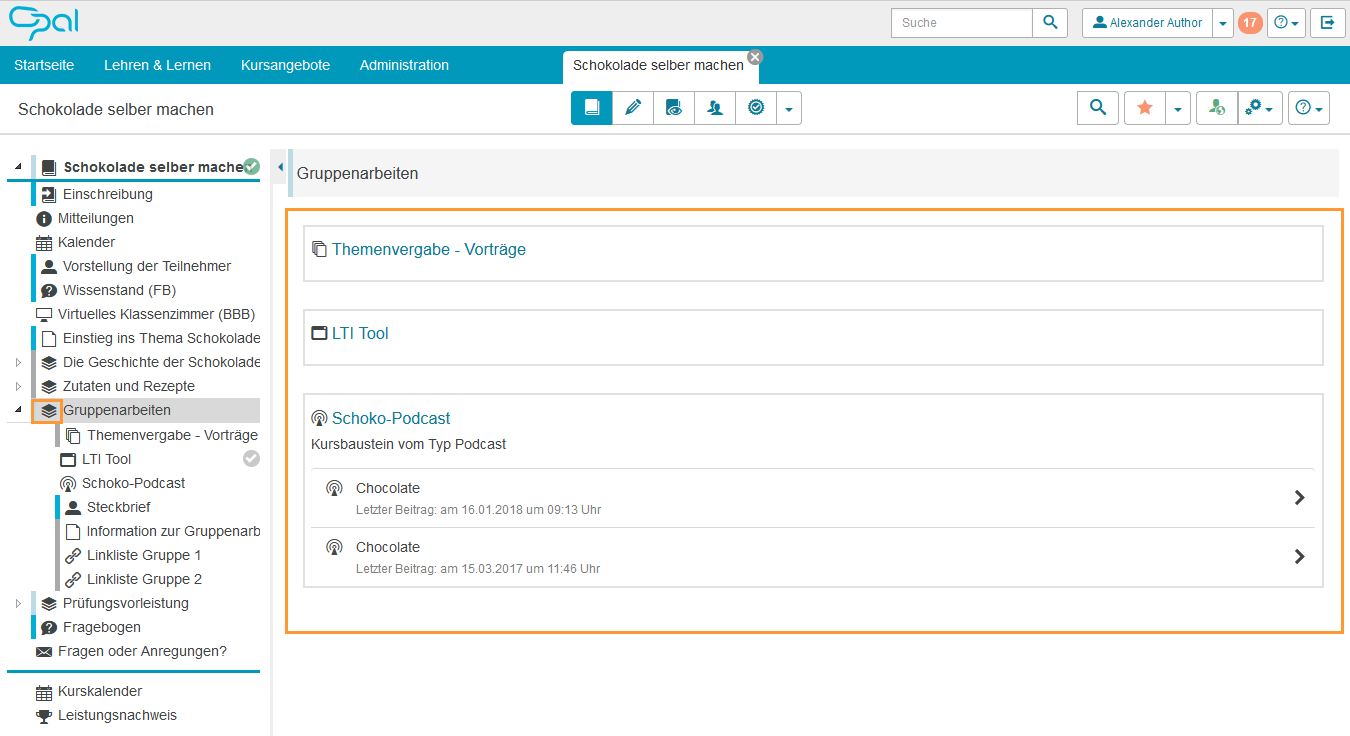Click in the Suche search field

click(x=961, y=23)
